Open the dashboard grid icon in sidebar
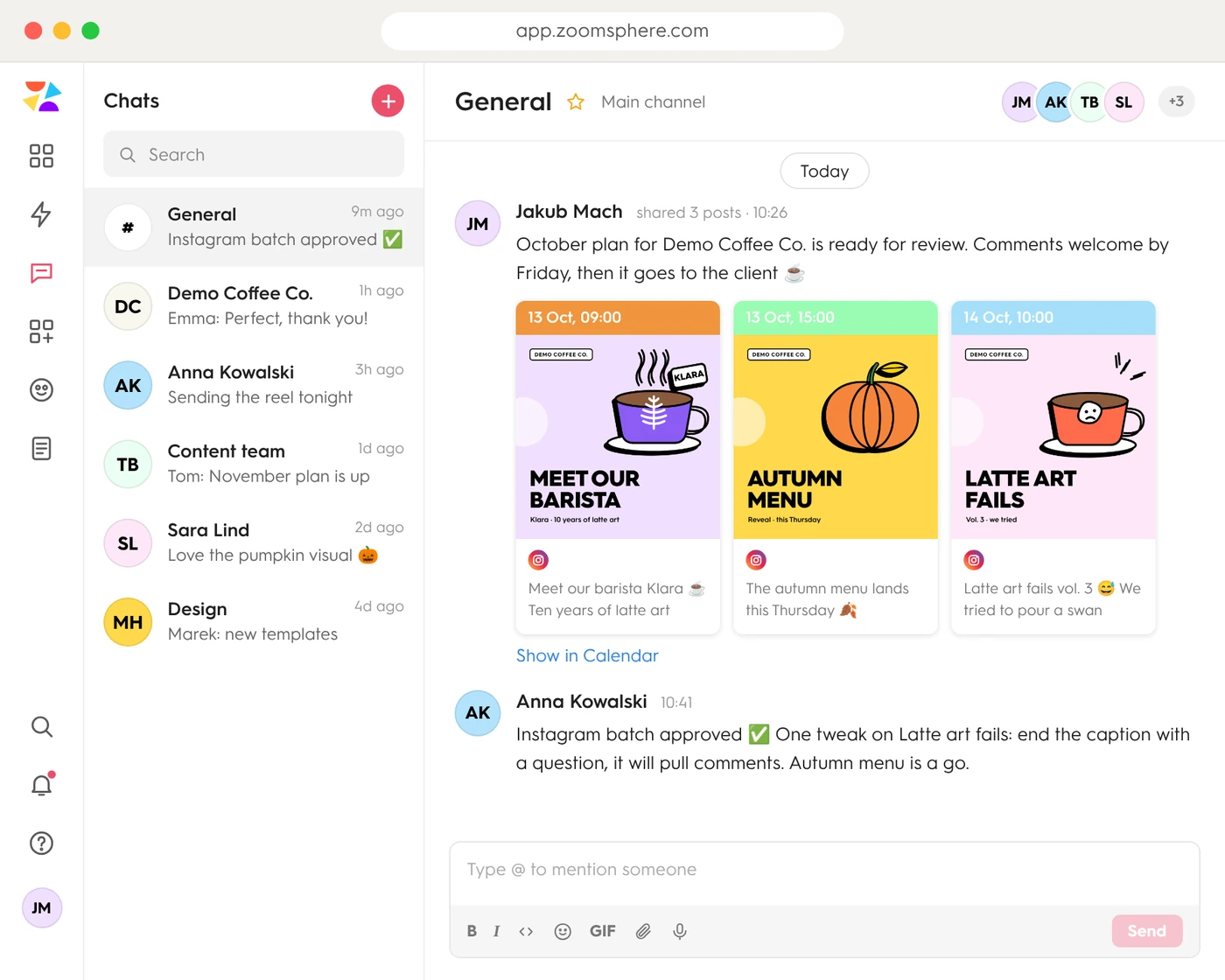 coord(41,156)
